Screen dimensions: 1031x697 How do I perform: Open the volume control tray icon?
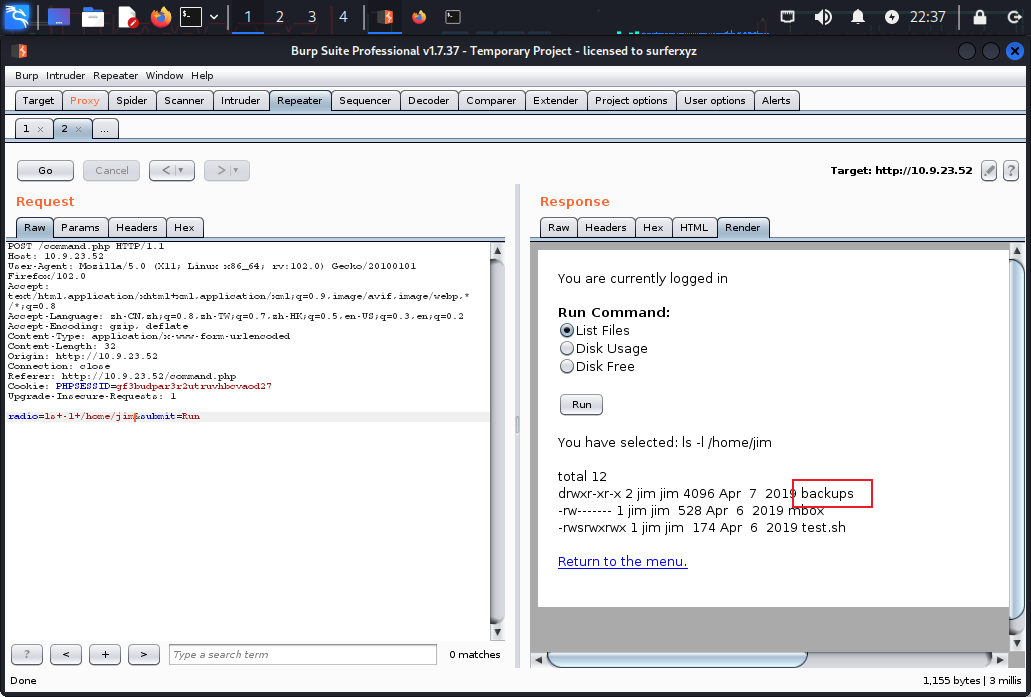[x=823, y=17]
